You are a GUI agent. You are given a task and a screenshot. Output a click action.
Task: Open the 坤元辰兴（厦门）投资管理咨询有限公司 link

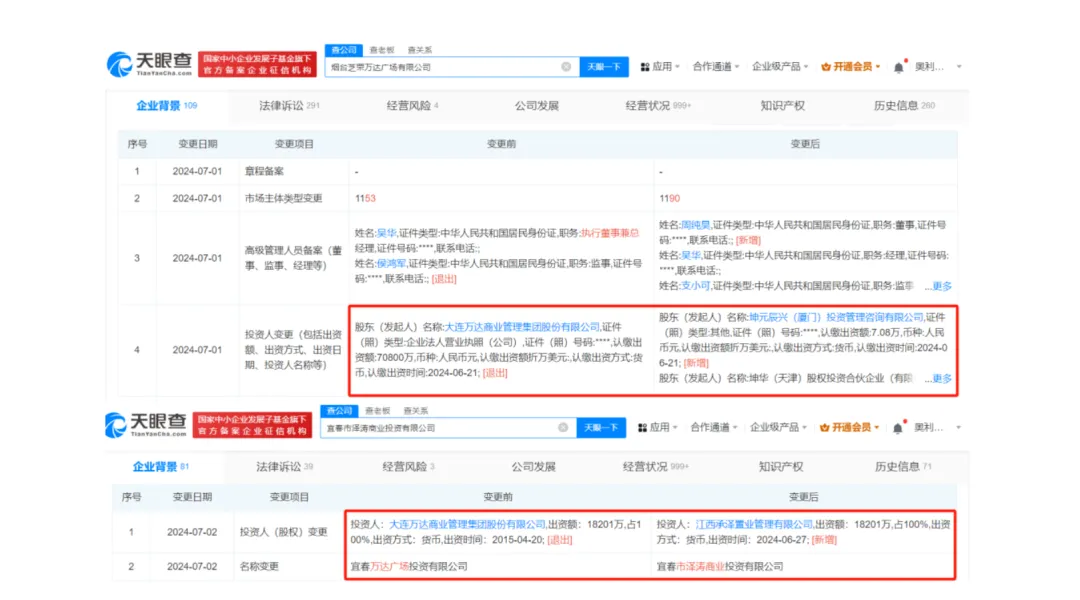pyautogui.click(x=836, y=317)
